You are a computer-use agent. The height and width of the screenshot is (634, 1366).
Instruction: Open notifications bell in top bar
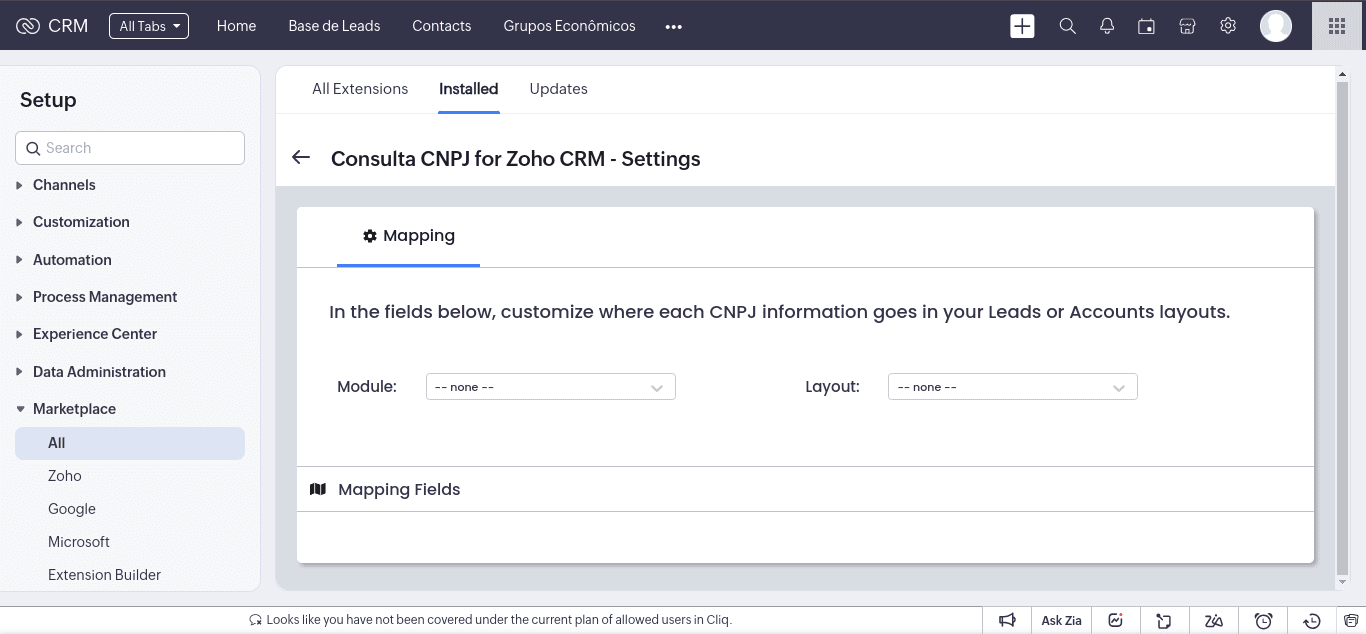tap(1107, 26)
